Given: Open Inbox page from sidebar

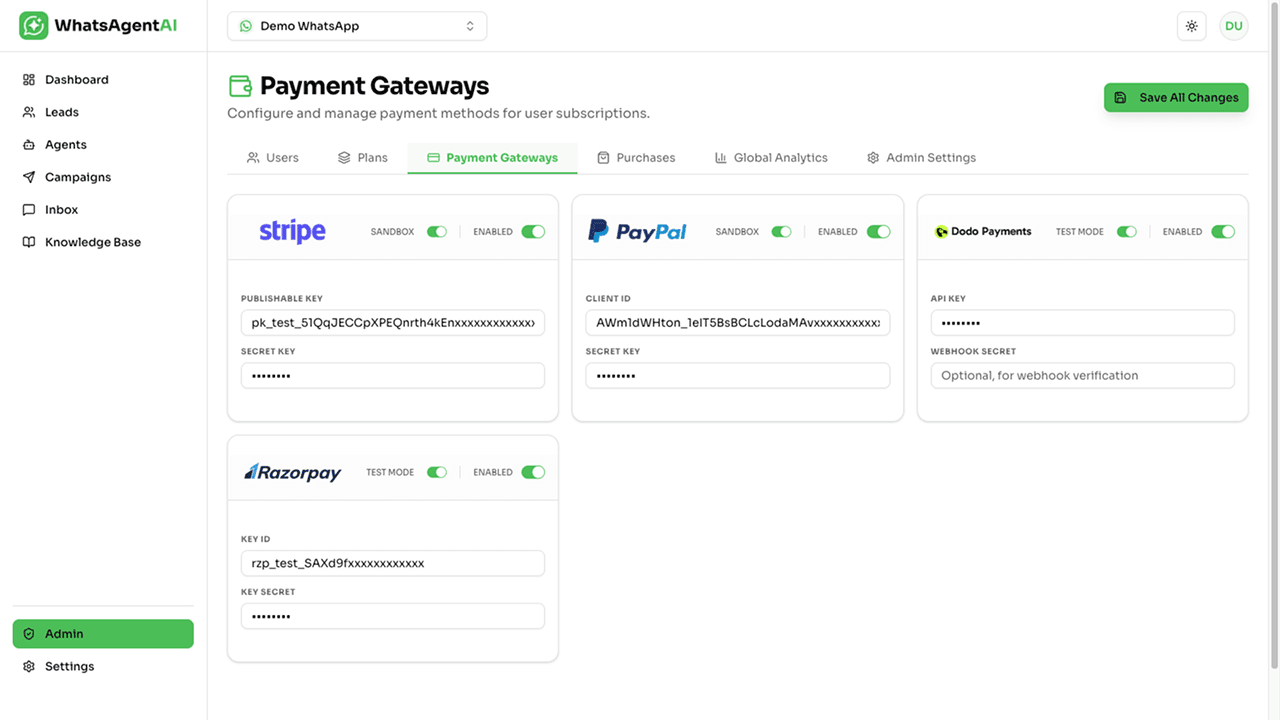Looking at the screenshot, I should pos(103,210).
